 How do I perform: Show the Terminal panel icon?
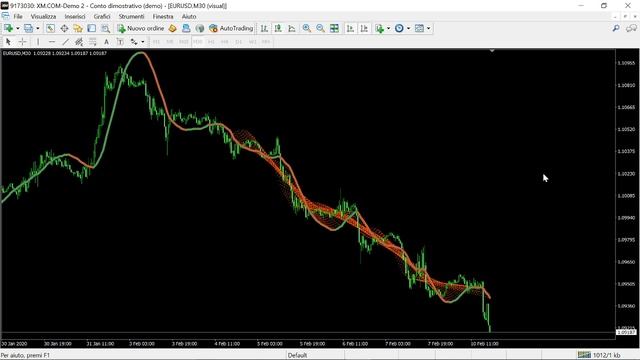[92, 28]
